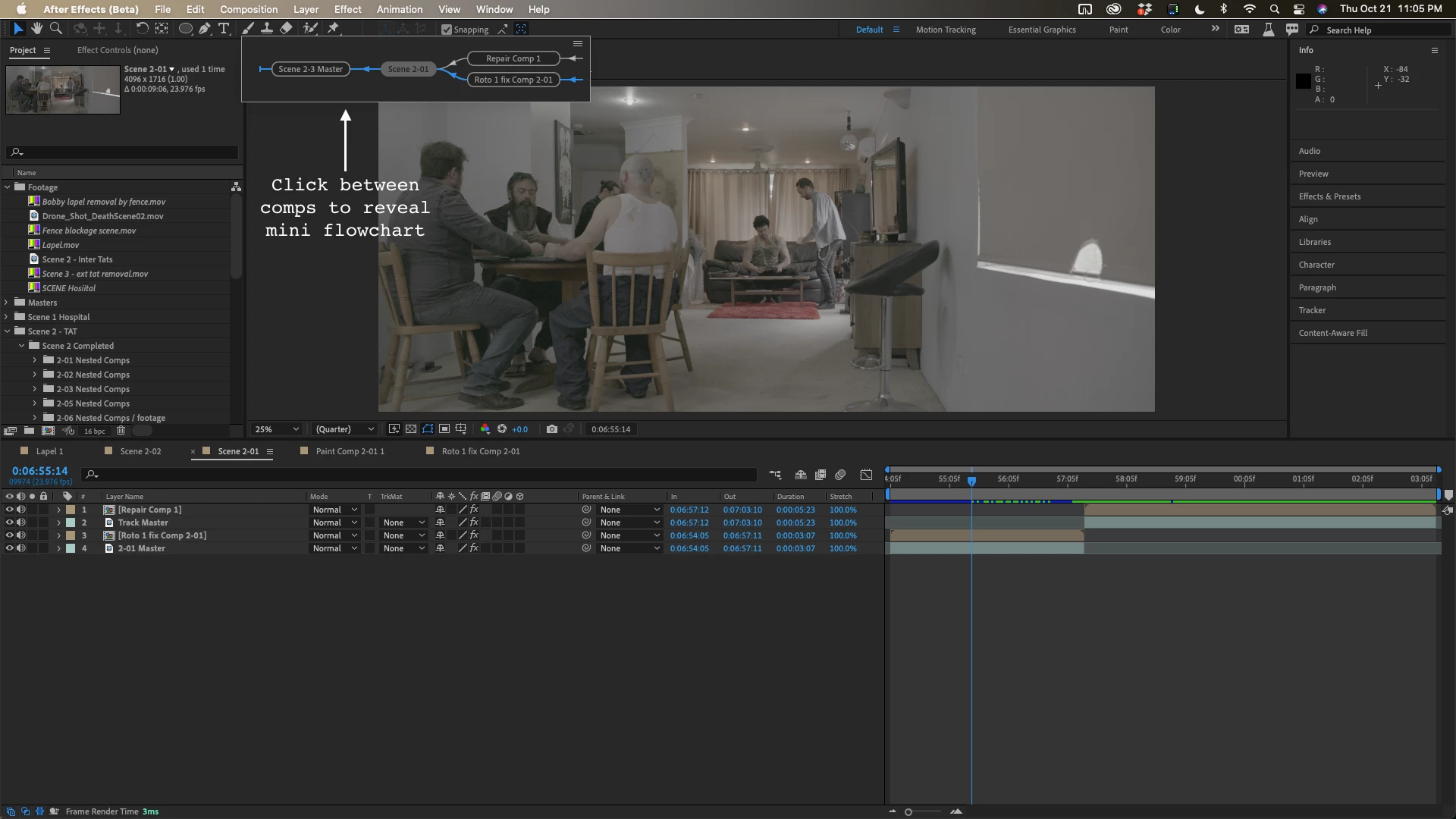This screenshot has height=819, width=1456.
Task: Select the Hand tool
Action: [36, 29]
